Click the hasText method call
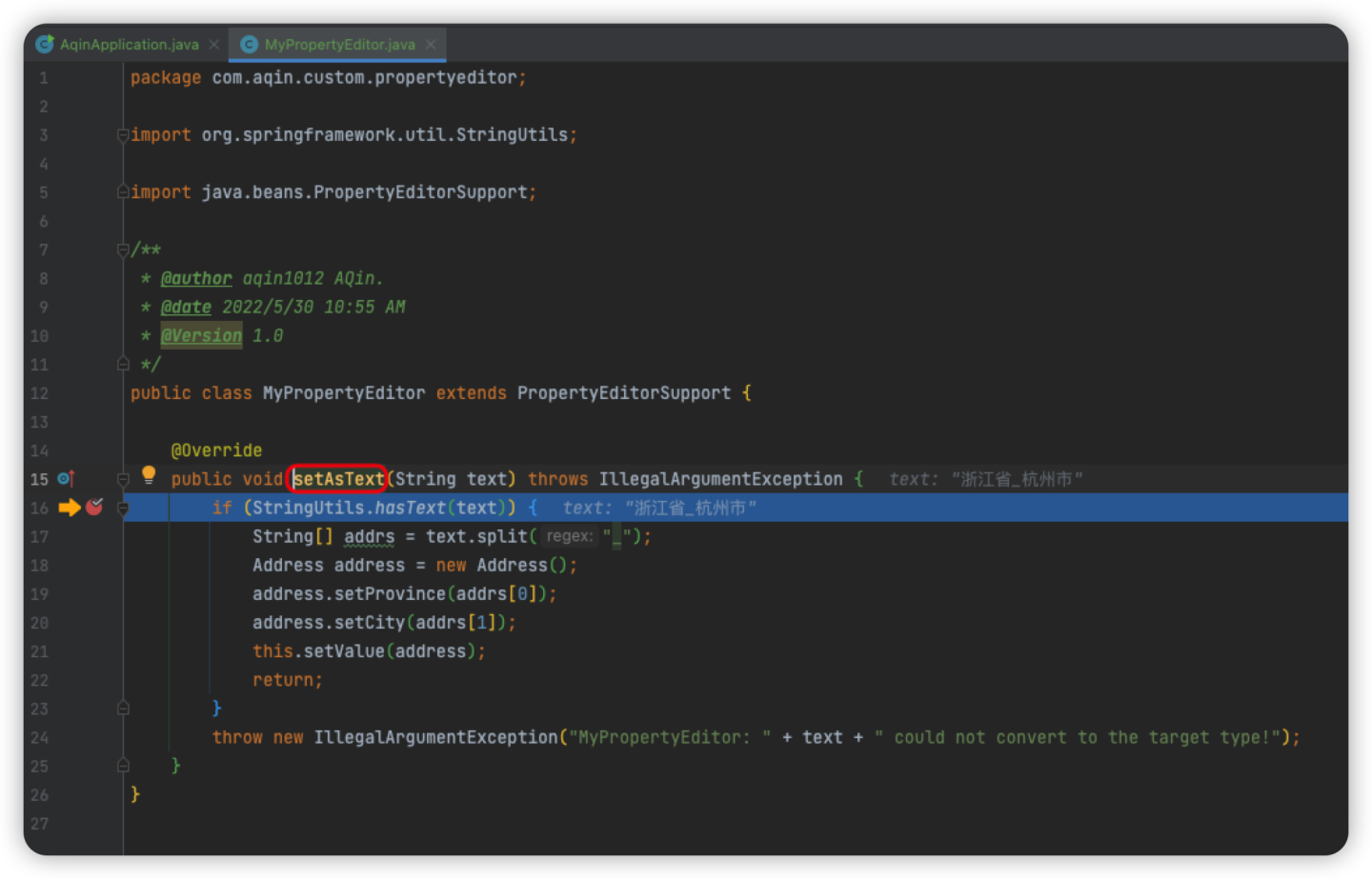Viewport: 1372px width, 879px height. point(410,508)
